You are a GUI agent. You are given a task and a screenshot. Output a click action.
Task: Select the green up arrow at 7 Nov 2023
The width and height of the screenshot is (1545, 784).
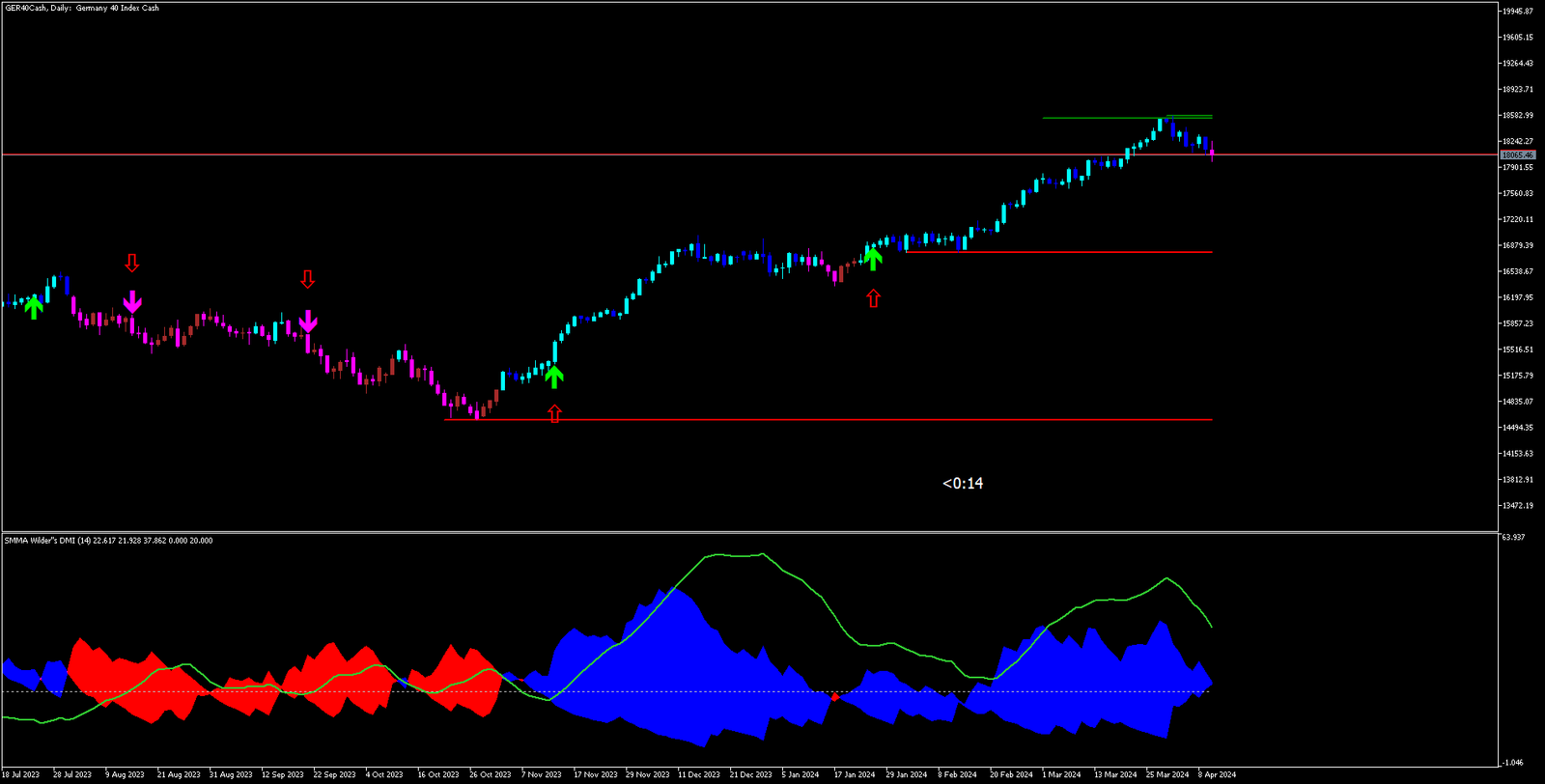(553, 376)
